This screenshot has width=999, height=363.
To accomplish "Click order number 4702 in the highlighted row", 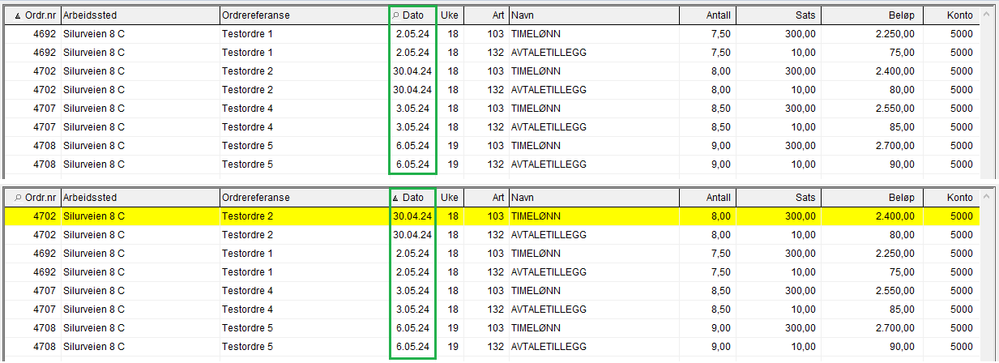I will tap(46, 217).
